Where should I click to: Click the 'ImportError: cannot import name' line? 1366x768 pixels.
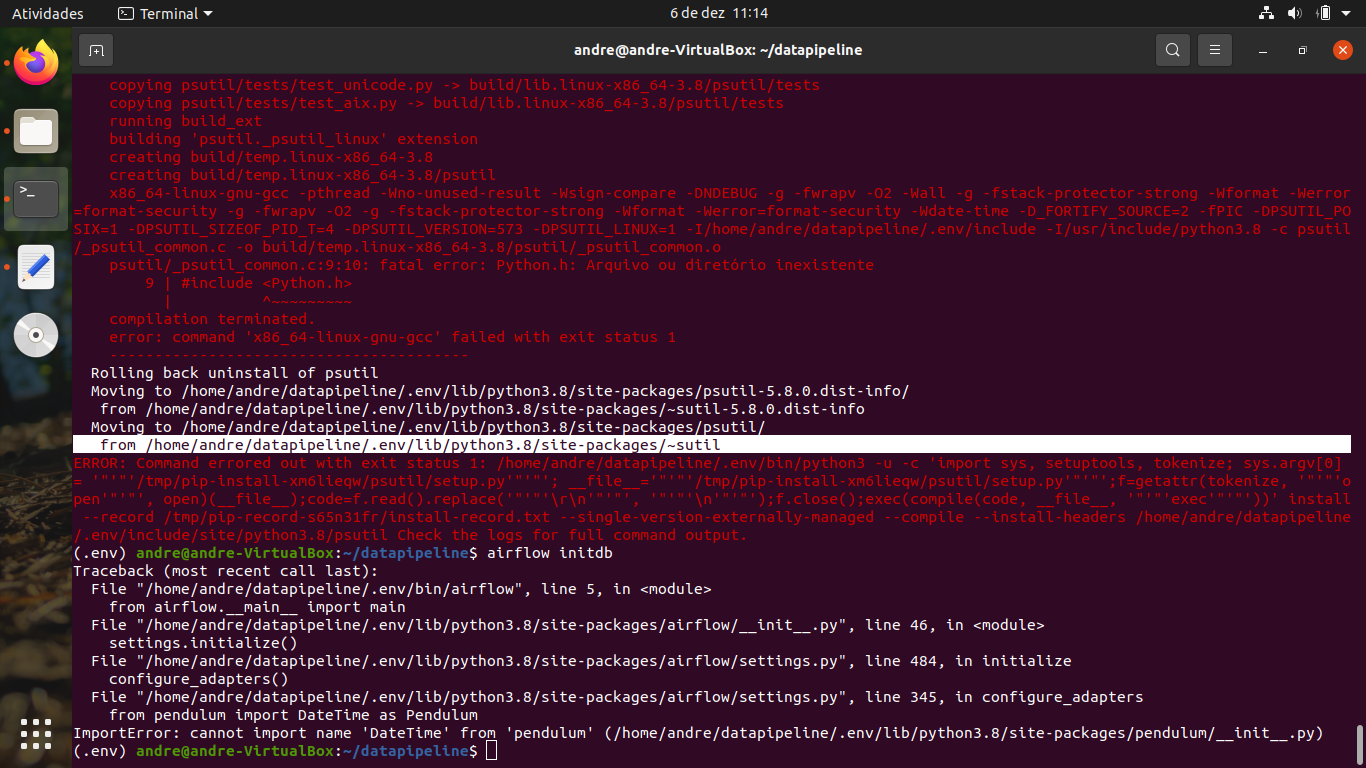click(x=698, y=733)
